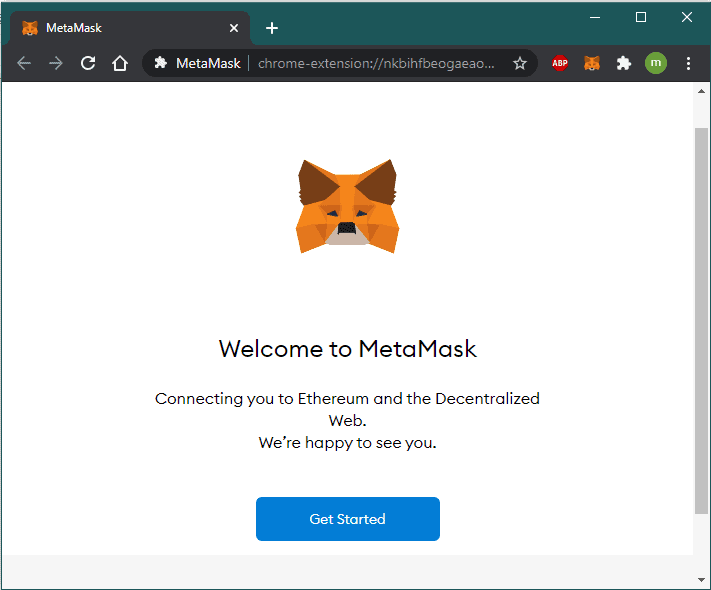Click the Get Started button
The height and width of the screenshot is (590, 711).
coord(348,519)
